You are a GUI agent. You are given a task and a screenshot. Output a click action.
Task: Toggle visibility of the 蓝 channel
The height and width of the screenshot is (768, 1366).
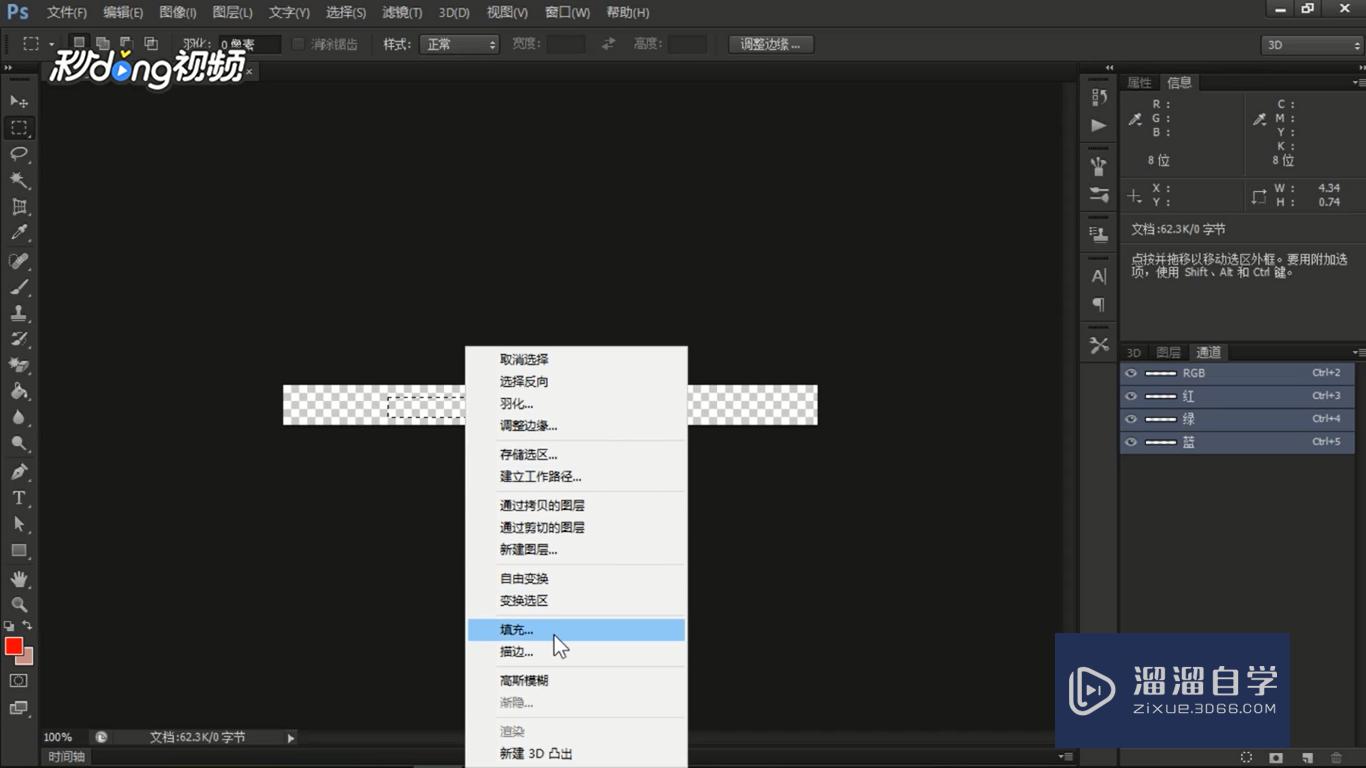(1131, 442)
